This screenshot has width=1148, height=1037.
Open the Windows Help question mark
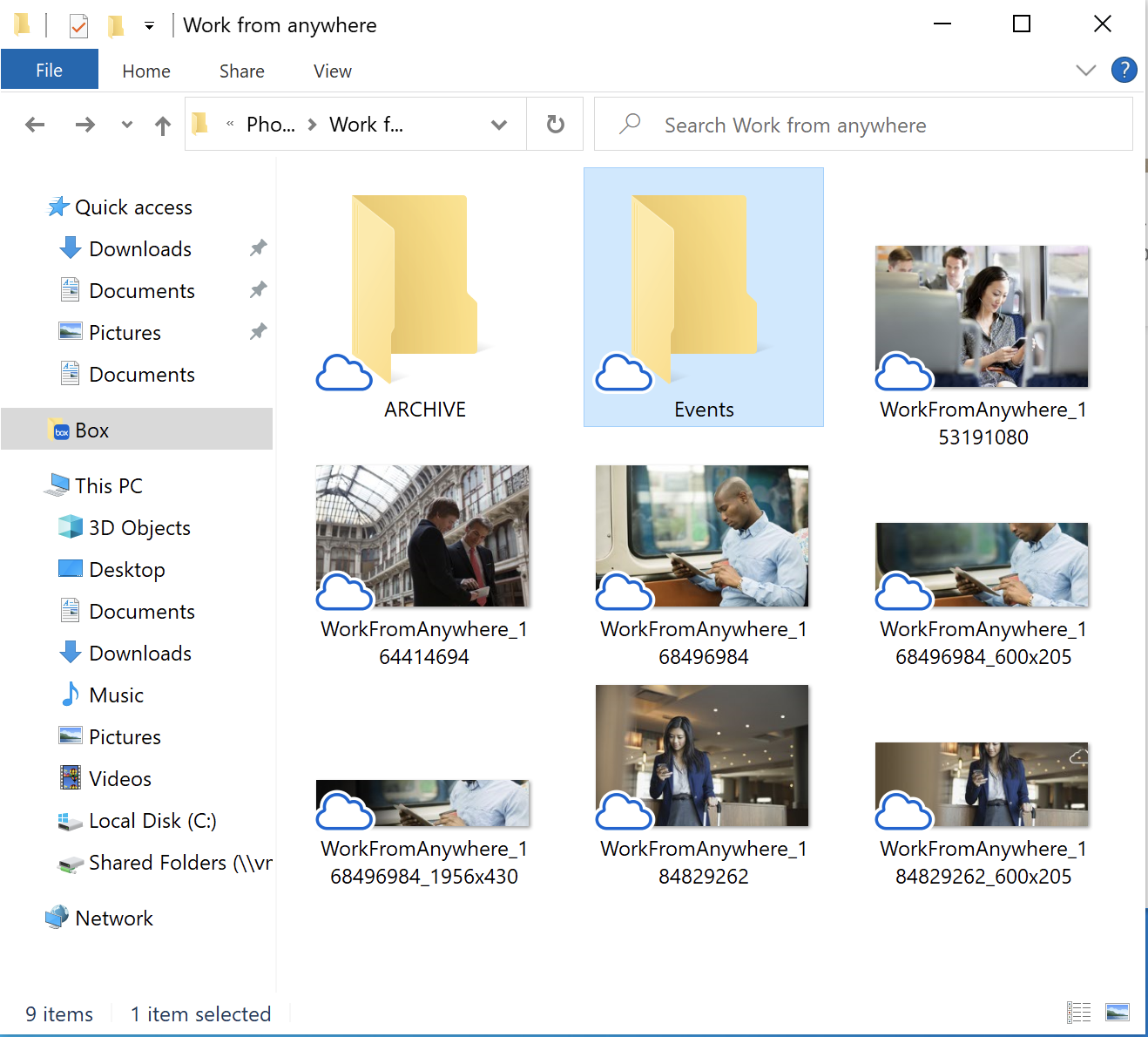[x=1124, y=70]
